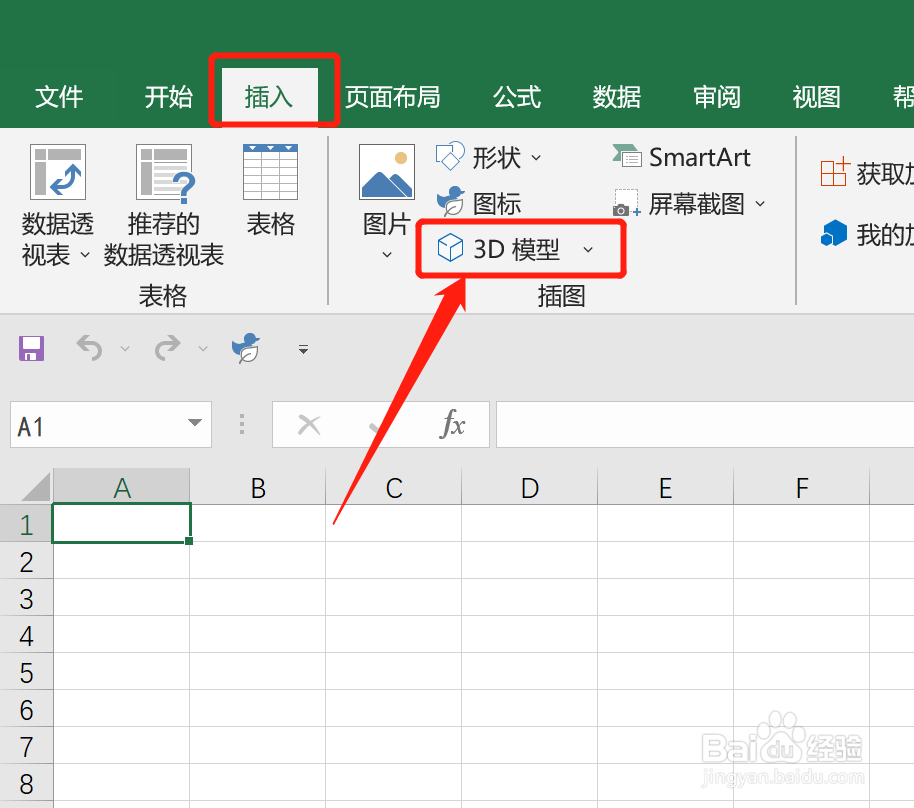The height and width of the screenshot is (808, 914).
Task: Click the Undo icon
Action: (x=90, y=348)
